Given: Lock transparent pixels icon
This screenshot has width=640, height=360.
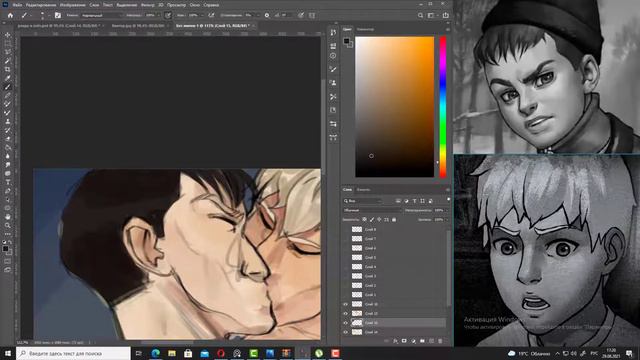Looking at the screenshot, I should pos(364,220).
